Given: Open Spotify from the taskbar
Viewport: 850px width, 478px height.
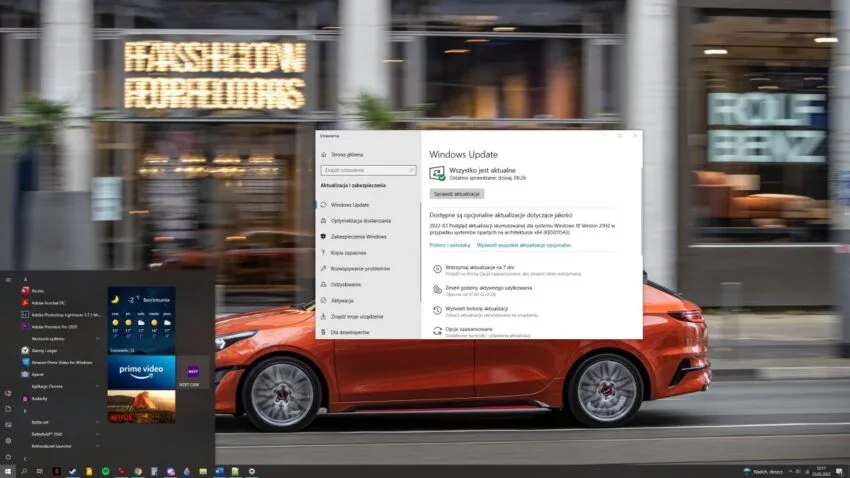Looking at the screenshot, I should (x=105, y=471).
